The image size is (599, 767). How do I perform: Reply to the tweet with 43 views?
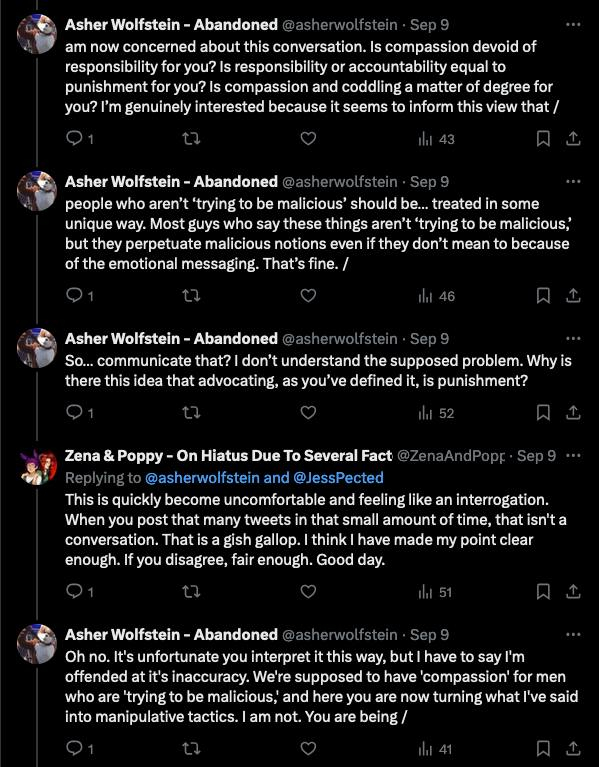pyautogui.click(x=79, y=139)
